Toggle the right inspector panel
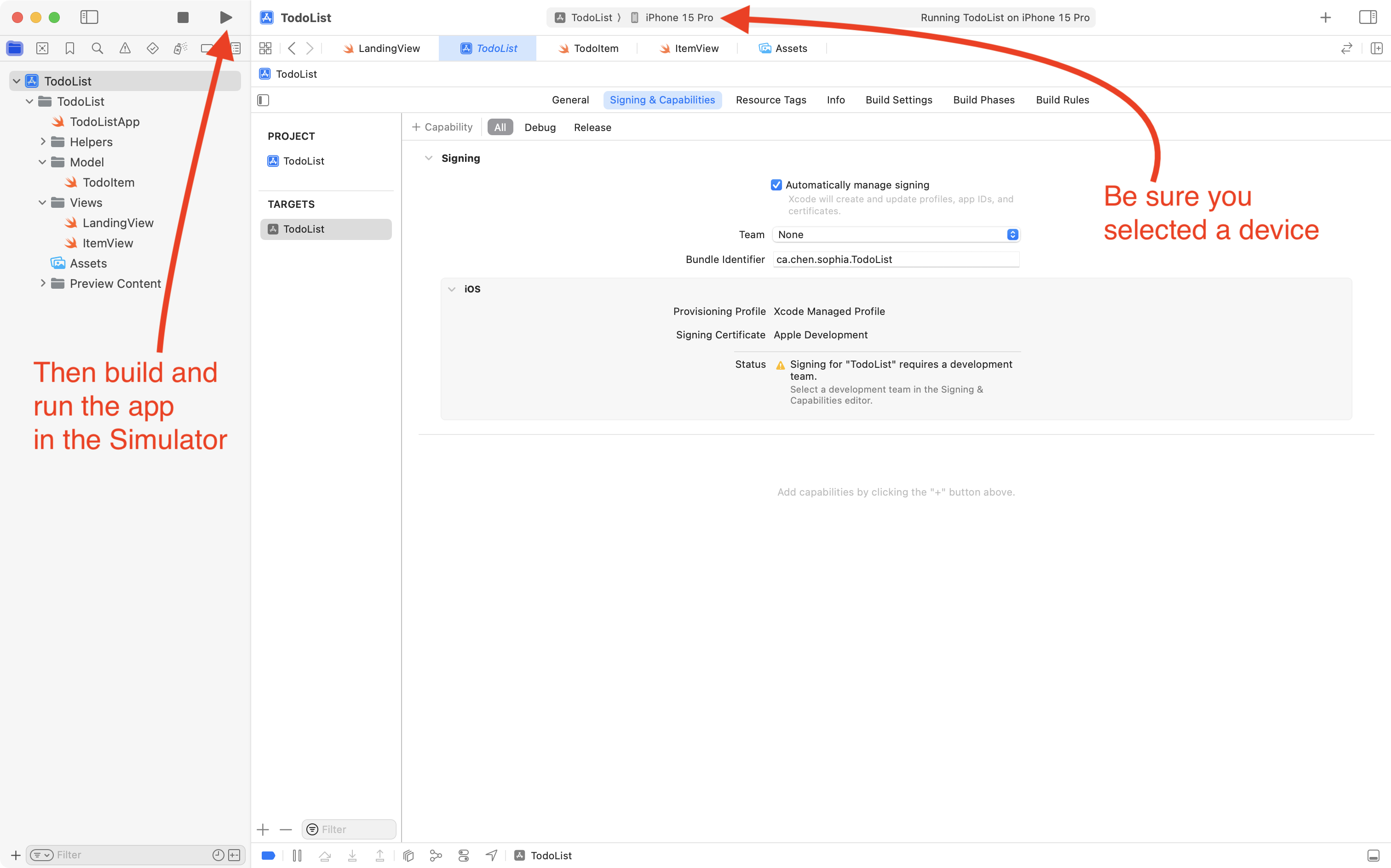This screenshot has width=1391, height=868. pos(1368,17)
